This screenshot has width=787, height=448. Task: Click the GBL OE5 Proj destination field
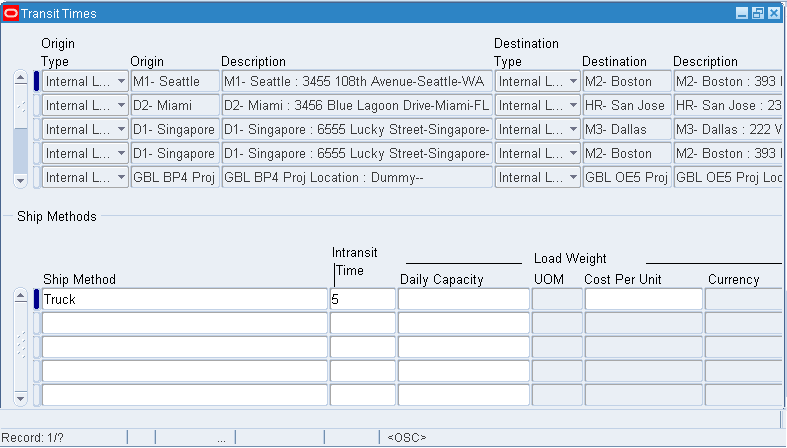pos(627,178)
